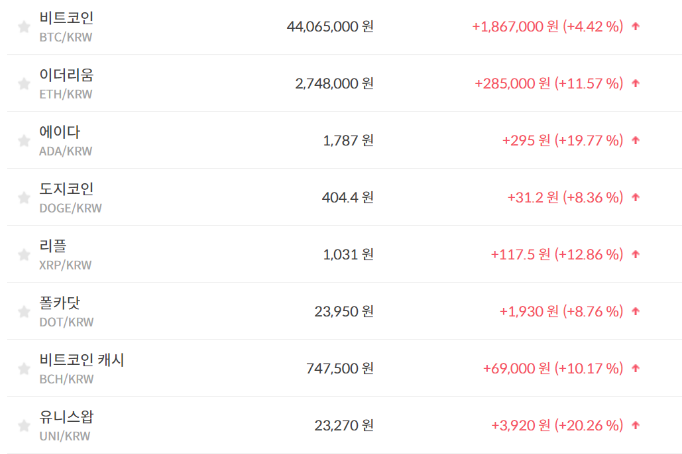The height and width of the screenshot is (454, 682).
Task: Open the 비트코인 coin name link
Action: pos(66,18)
